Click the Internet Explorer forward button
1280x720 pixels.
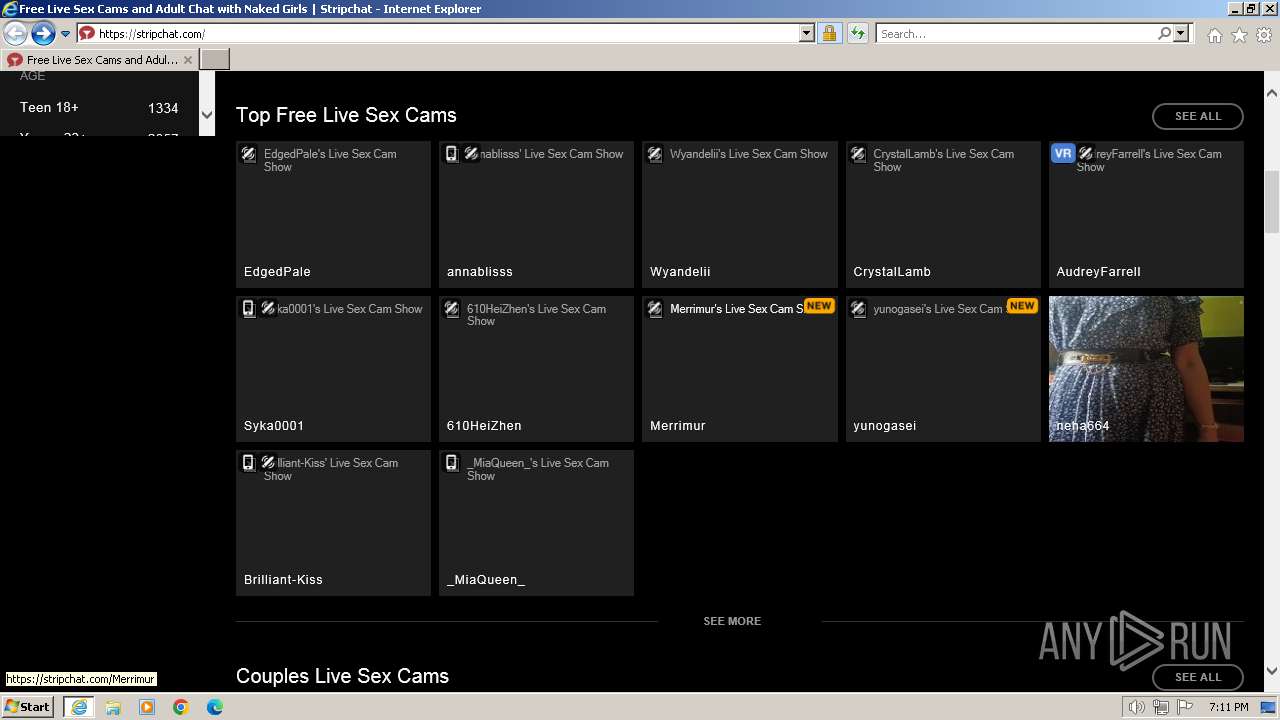42,34
